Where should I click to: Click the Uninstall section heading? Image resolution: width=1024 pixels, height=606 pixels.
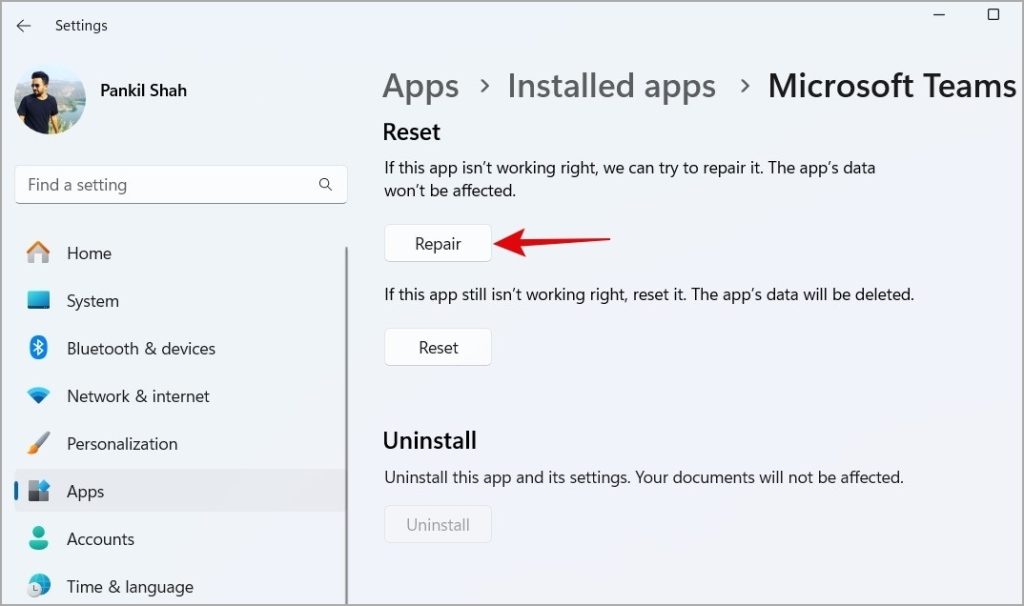point(430,441)
